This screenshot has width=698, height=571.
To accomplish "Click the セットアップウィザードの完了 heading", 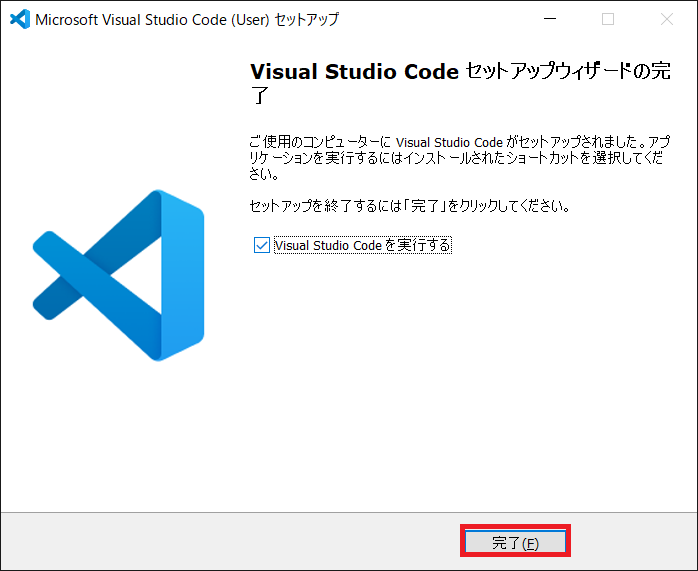I will click(460, 83).
